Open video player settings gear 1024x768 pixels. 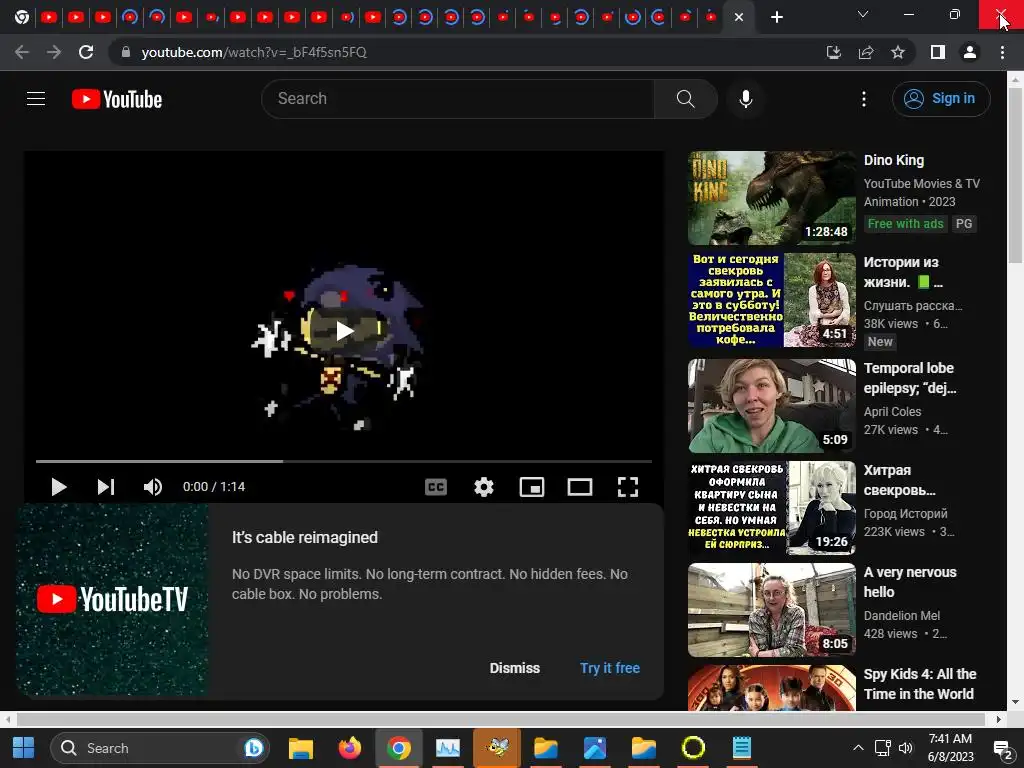coord(483,487)
